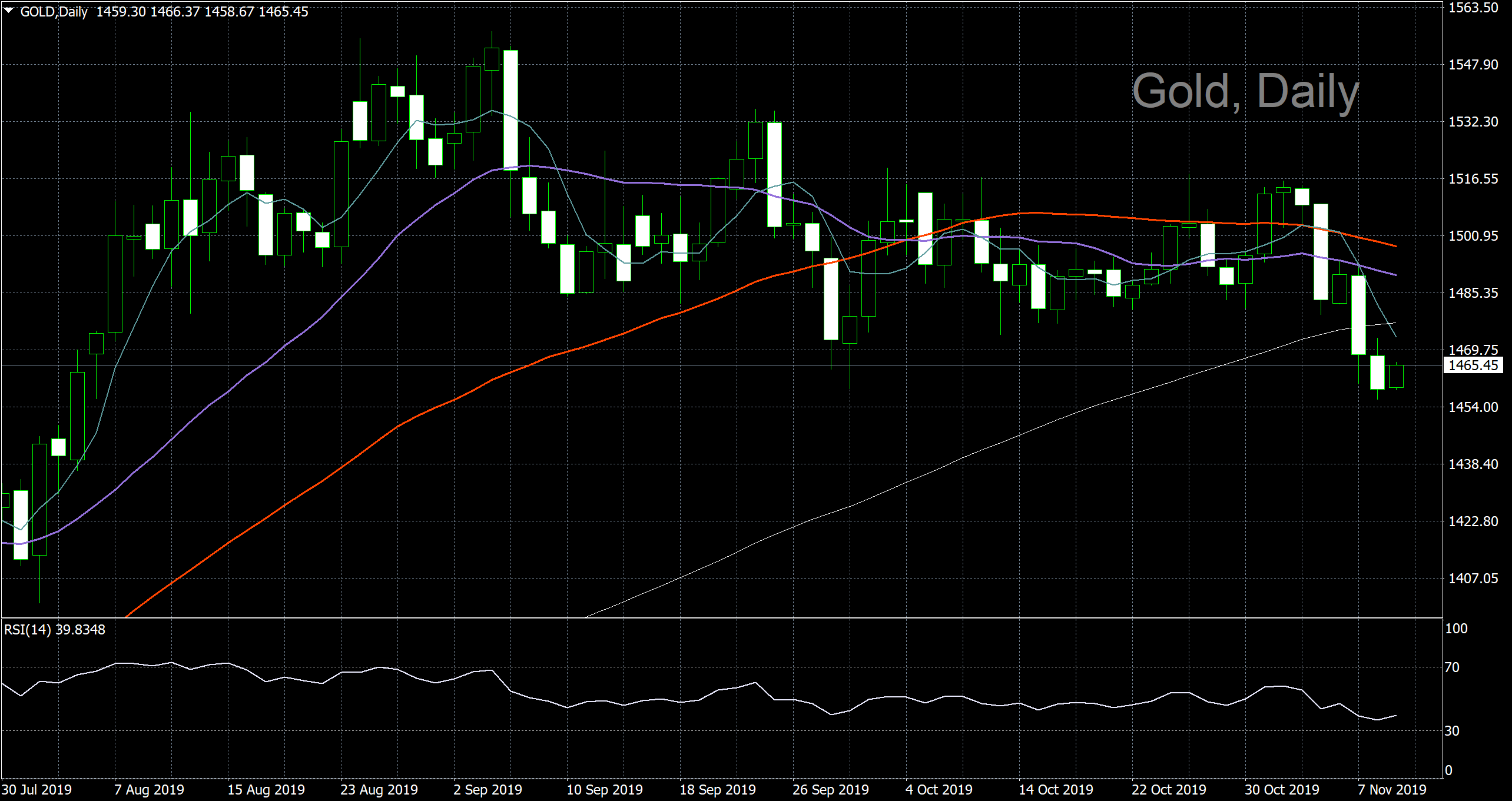Select the 1485.35 price axis label
Screen dimensions: 1512x801
(1473, 293)
